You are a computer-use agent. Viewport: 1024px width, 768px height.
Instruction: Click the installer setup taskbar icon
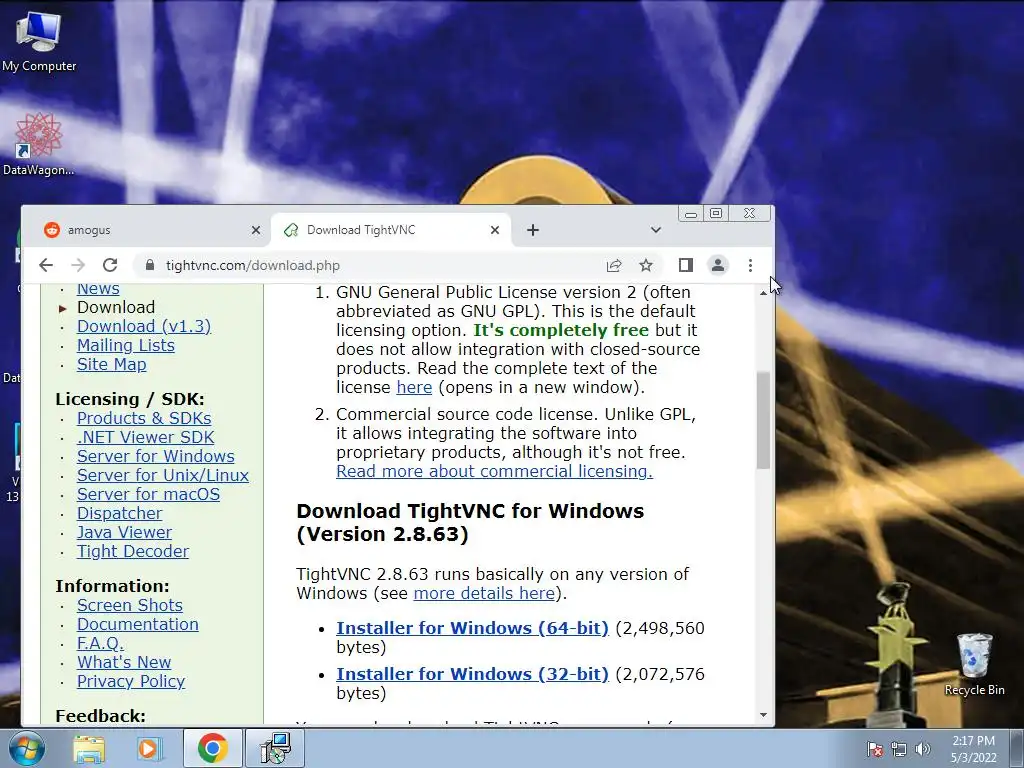click(275, 748)
